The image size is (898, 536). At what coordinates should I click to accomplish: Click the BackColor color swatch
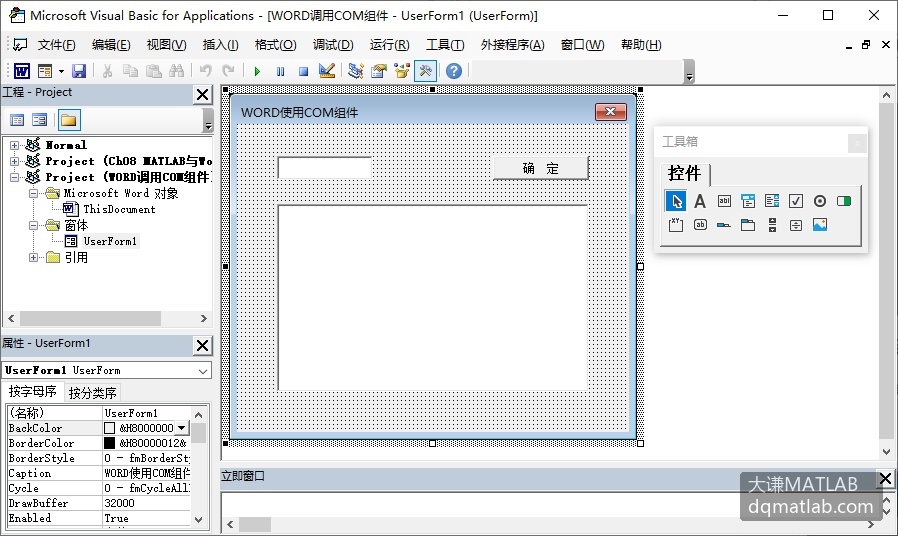(109, 428)
